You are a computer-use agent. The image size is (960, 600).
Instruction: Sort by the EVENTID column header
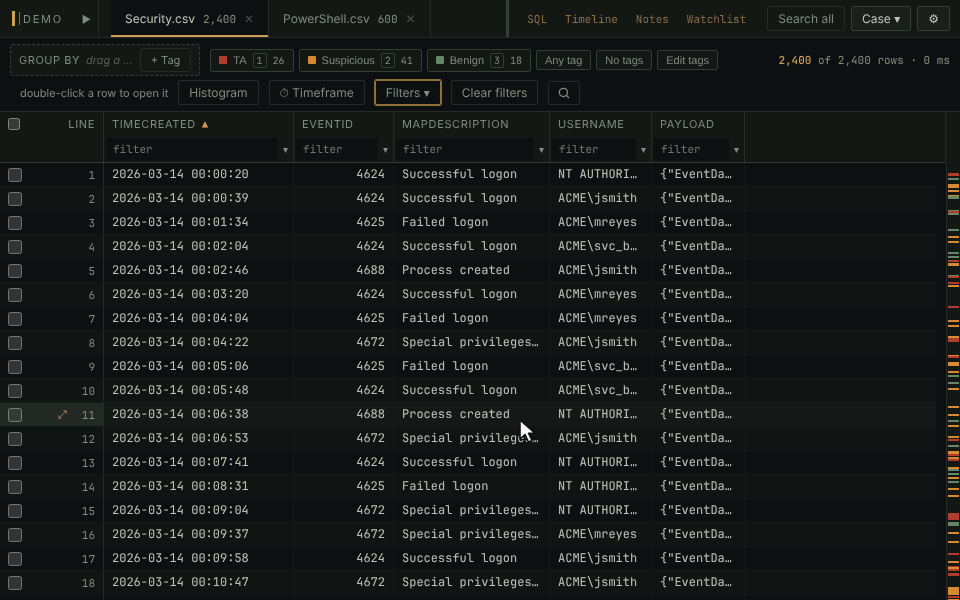point(328,124)
